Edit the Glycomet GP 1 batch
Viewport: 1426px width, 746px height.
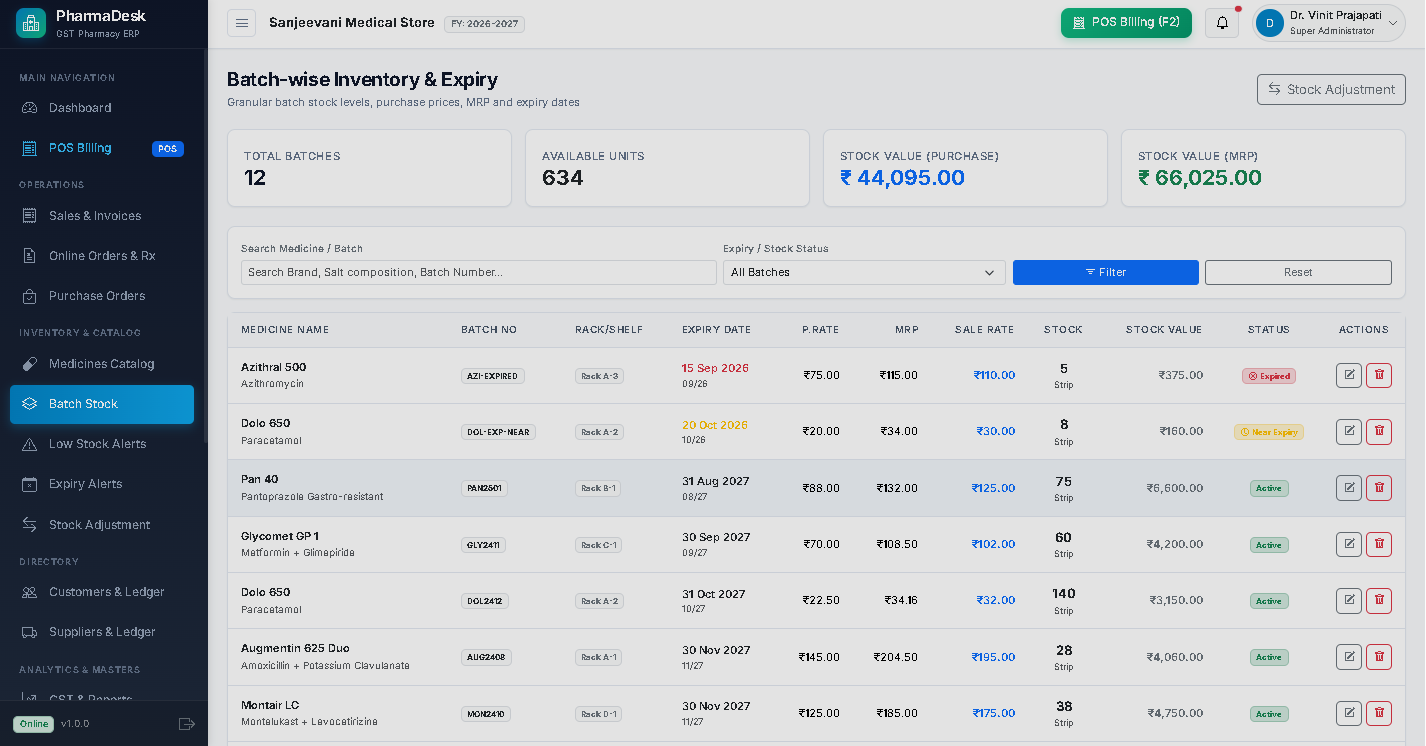pos(1349,544)
